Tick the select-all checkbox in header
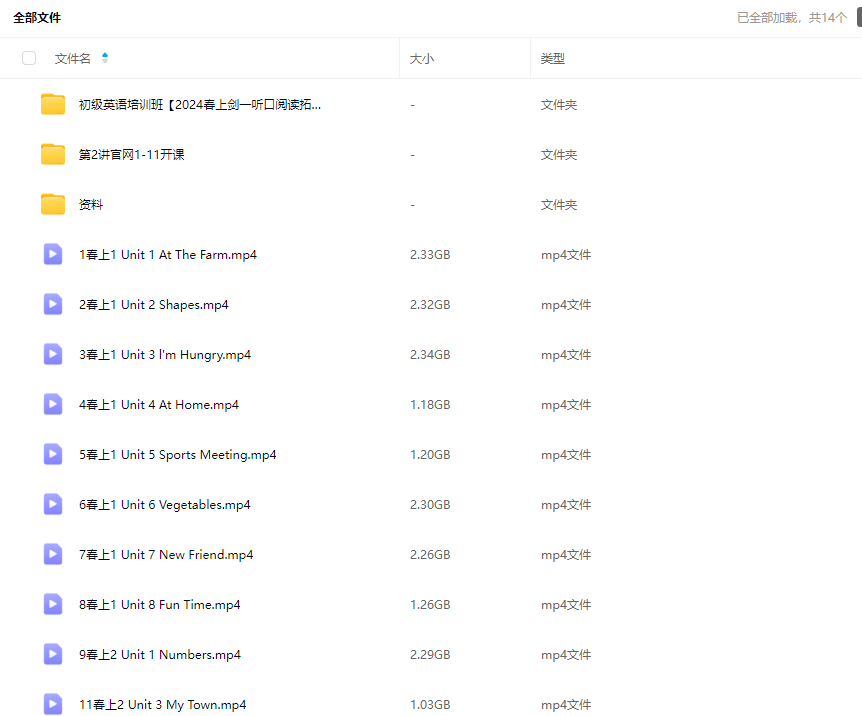Viewport: 862px width, 716px height. coord(29,59)
